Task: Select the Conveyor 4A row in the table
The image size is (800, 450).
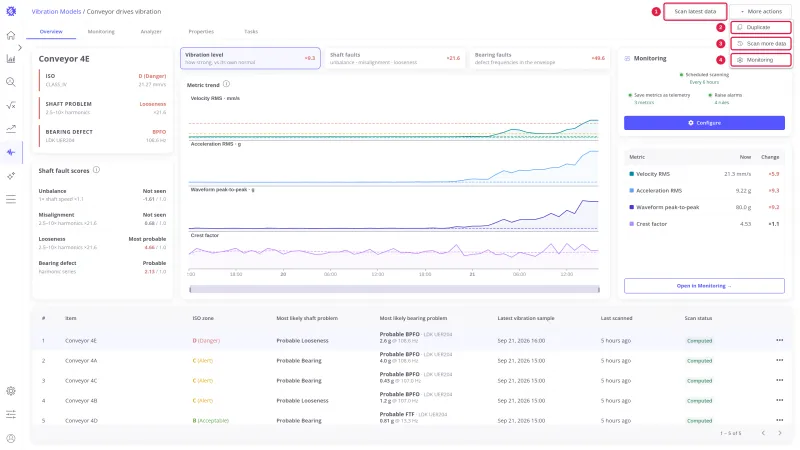Action: pos(411,360)
